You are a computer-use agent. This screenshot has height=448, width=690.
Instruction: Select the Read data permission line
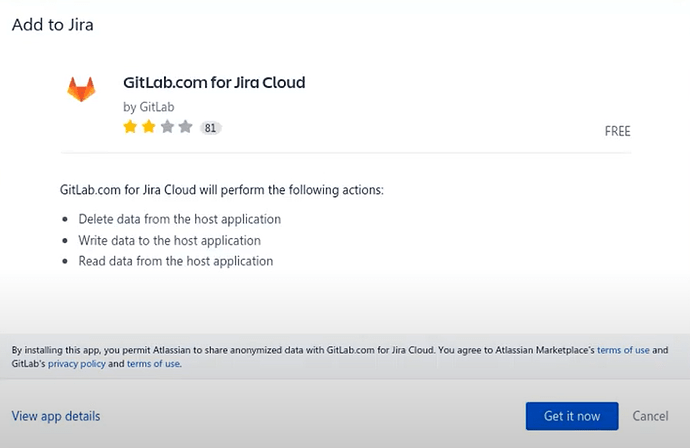click(175, 261)
